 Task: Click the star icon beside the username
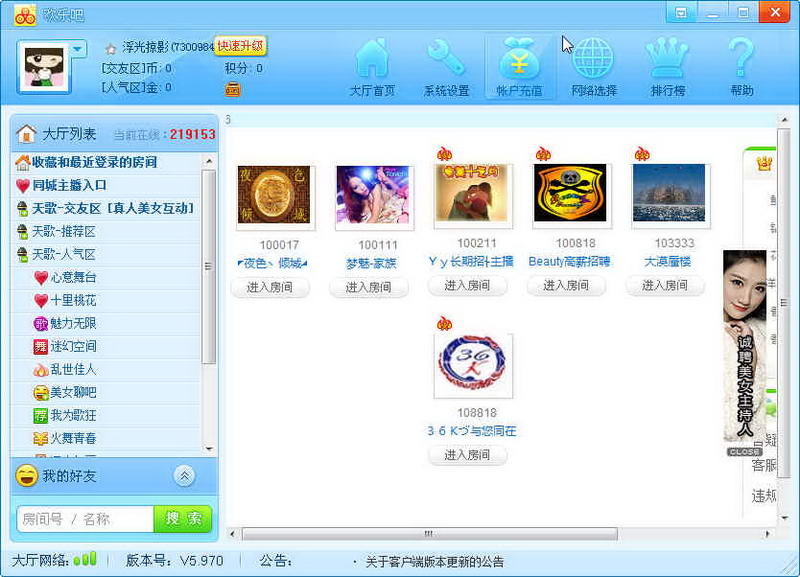(111, 48)
